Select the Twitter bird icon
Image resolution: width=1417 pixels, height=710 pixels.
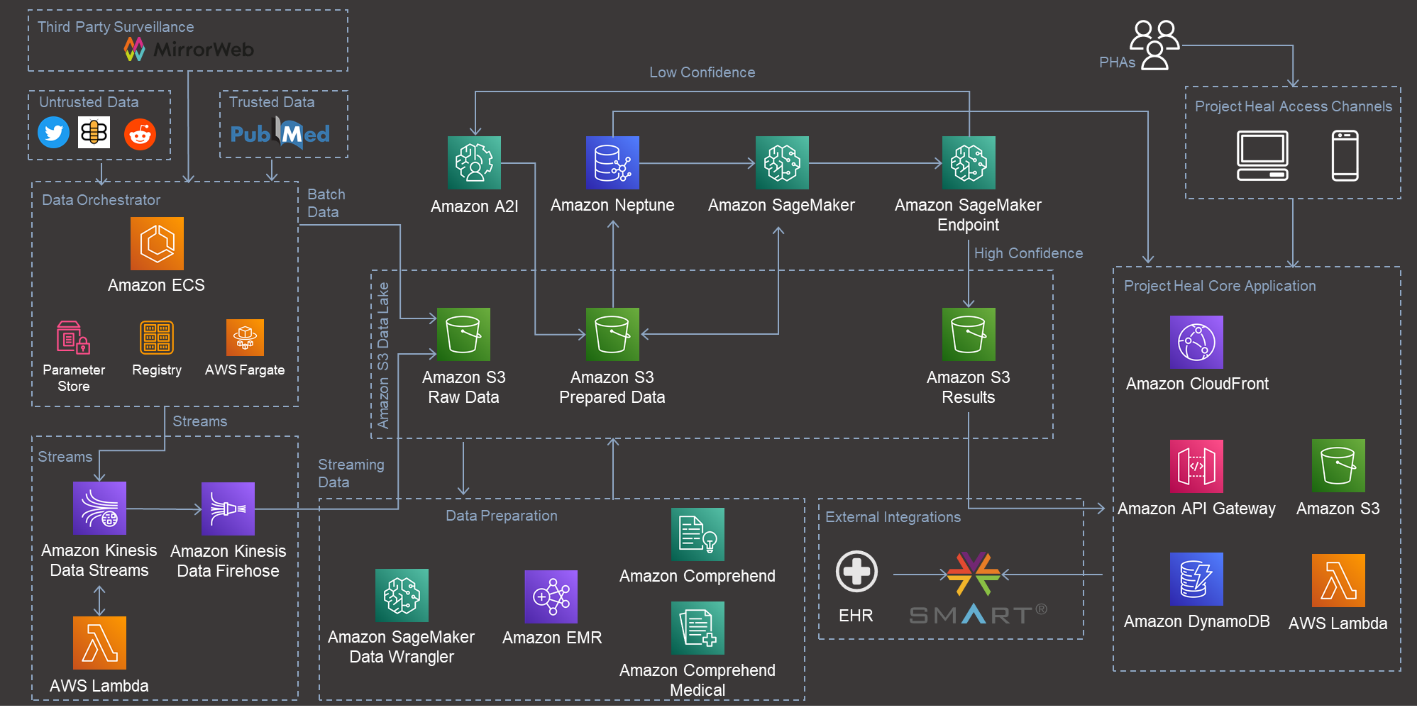pyautogui.click(x=53, y=133)
